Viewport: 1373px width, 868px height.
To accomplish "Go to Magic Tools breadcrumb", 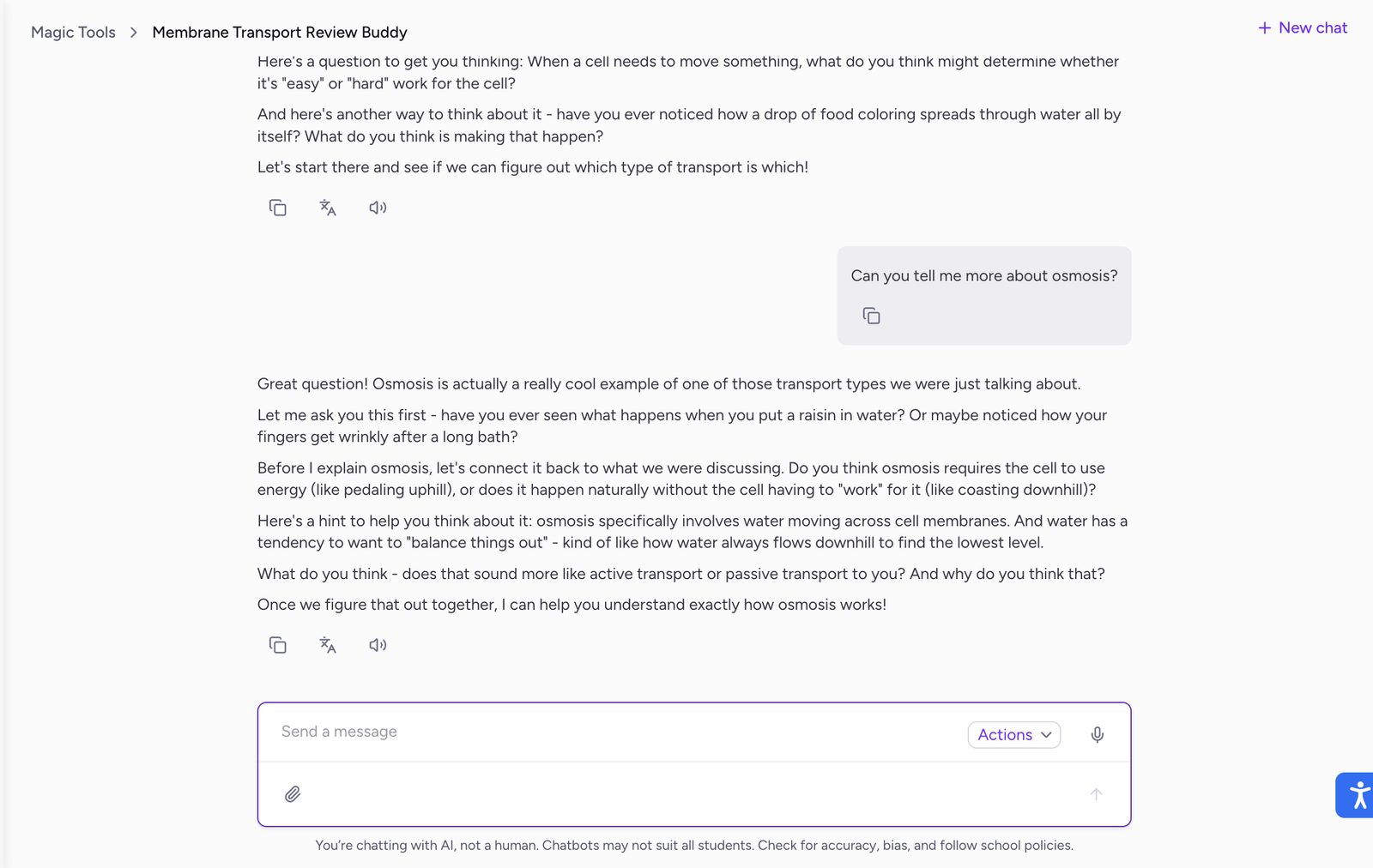I will (73, 33).
